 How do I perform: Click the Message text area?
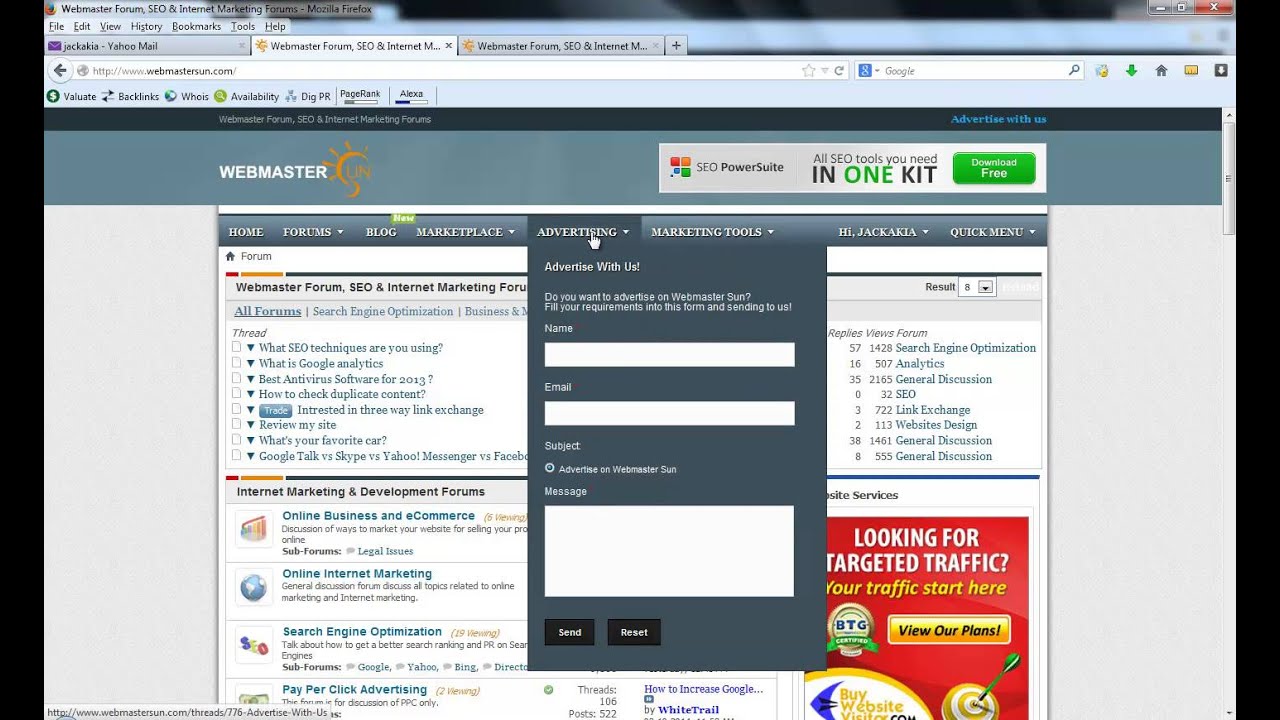pyautogui.click(x=669, y=551)
